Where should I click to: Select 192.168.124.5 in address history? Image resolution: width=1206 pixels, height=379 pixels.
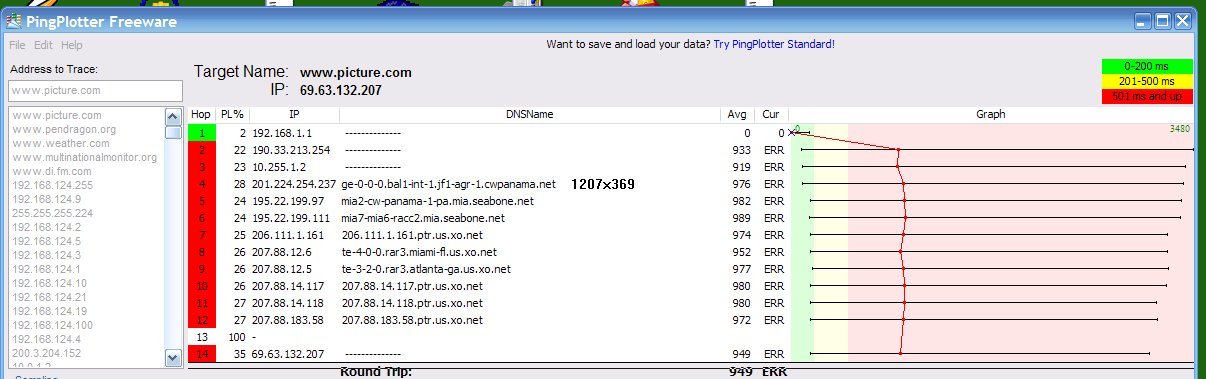(46, 241)
